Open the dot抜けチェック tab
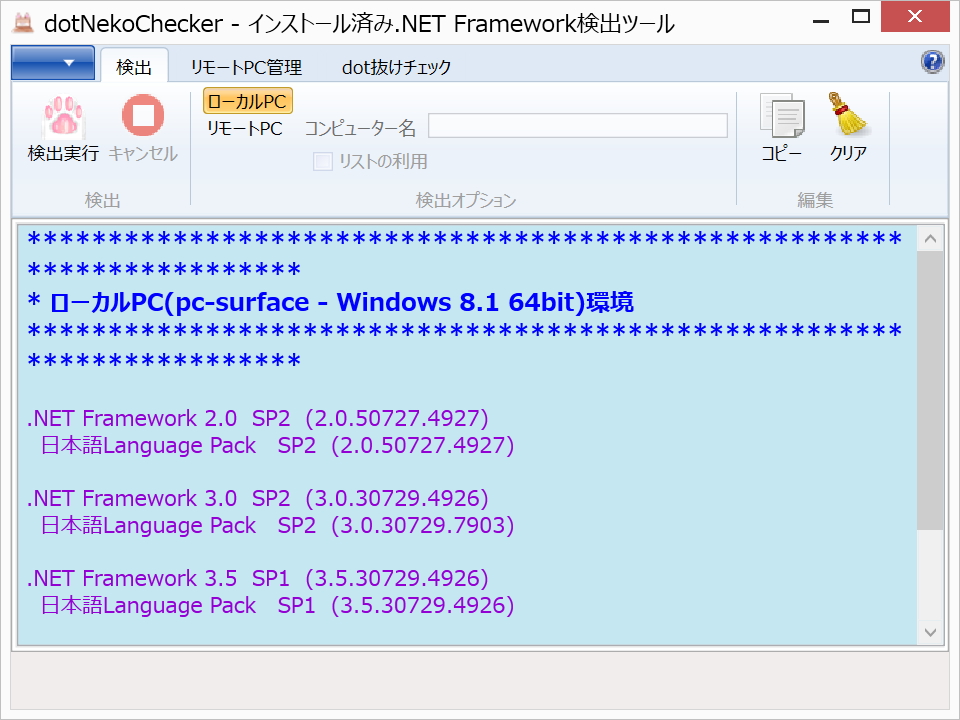The height and width of the screenshot is (720, 960). pos(396,66)
